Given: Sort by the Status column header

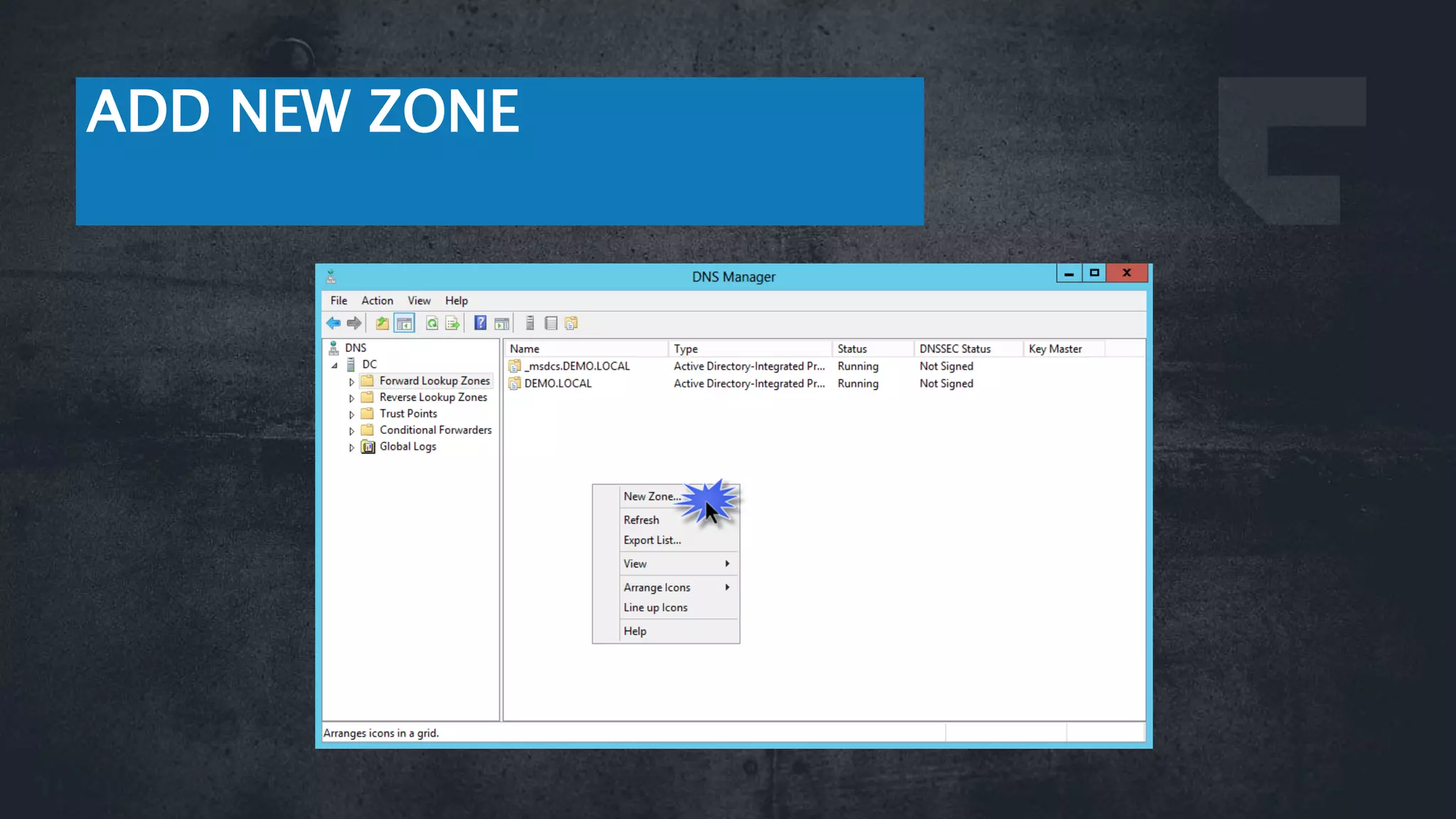Looking at the screenshot, I should (x=873, y=349).
